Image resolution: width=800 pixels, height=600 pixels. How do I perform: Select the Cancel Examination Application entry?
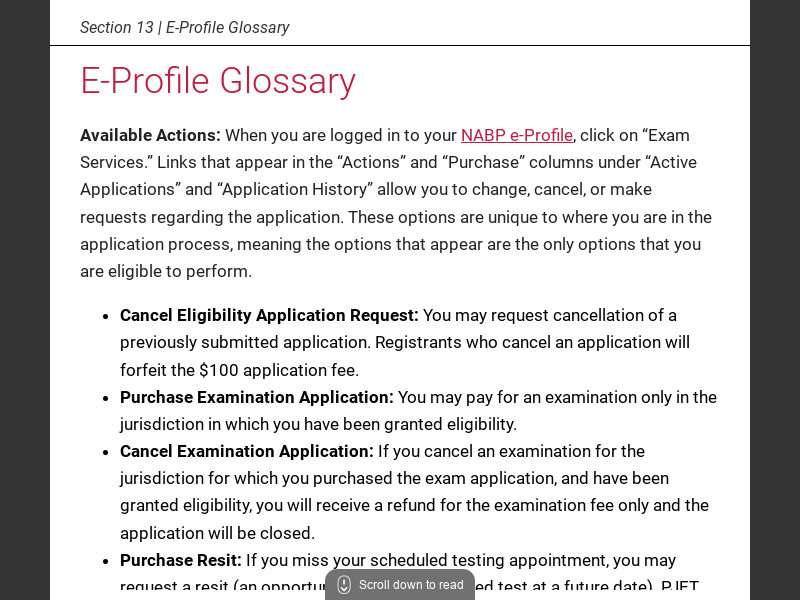click(244, 451)
